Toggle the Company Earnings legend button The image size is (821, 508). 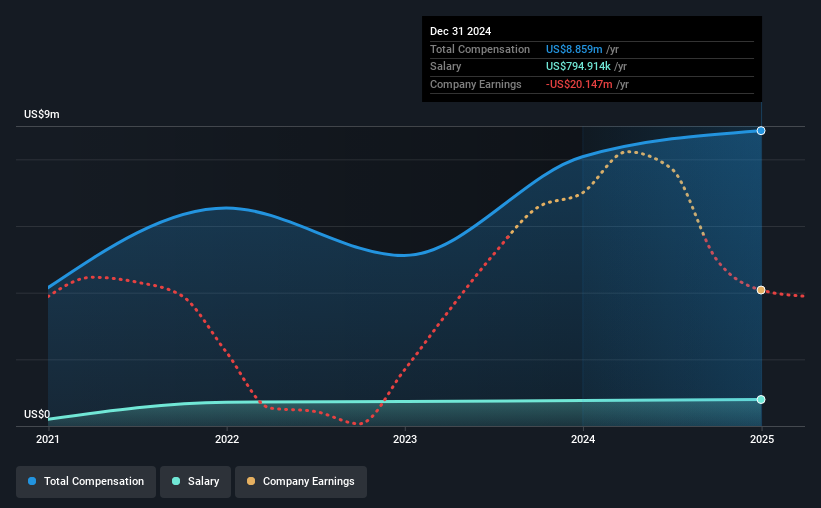(301, 481)
